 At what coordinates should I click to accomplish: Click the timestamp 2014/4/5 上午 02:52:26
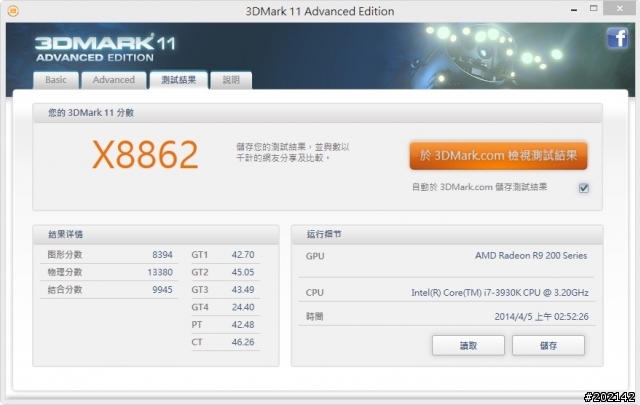pos(541,316)
